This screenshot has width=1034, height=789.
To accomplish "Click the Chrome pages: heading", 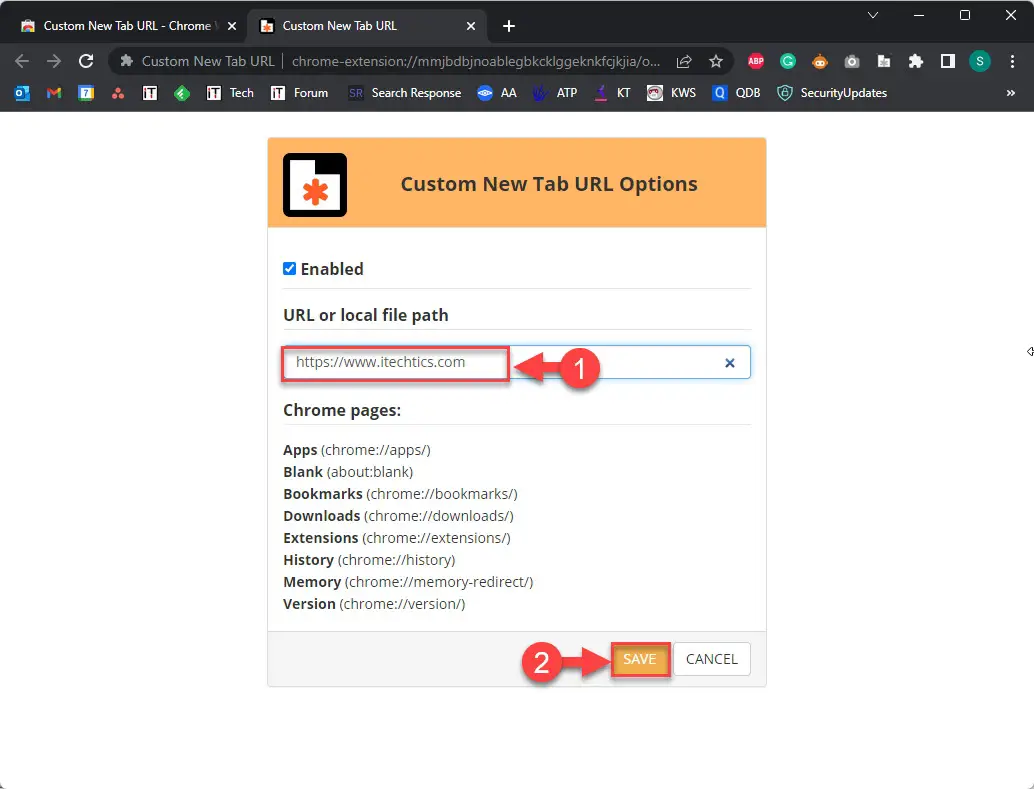I will click(342, 410).
